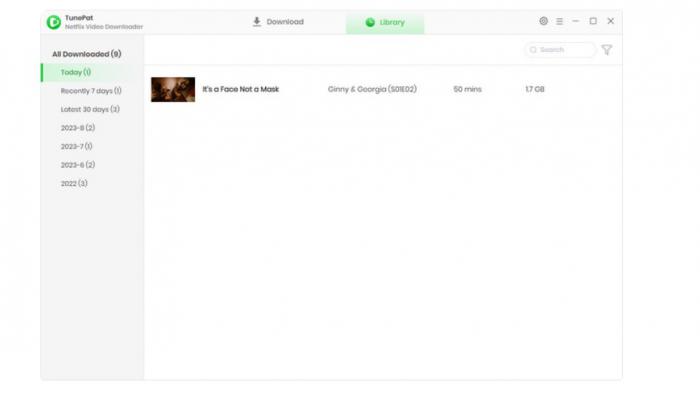The width and height of the screenshot is (700, 402).
Task: Select Recently 7 days (1) filter
Action: pos(91,91)
